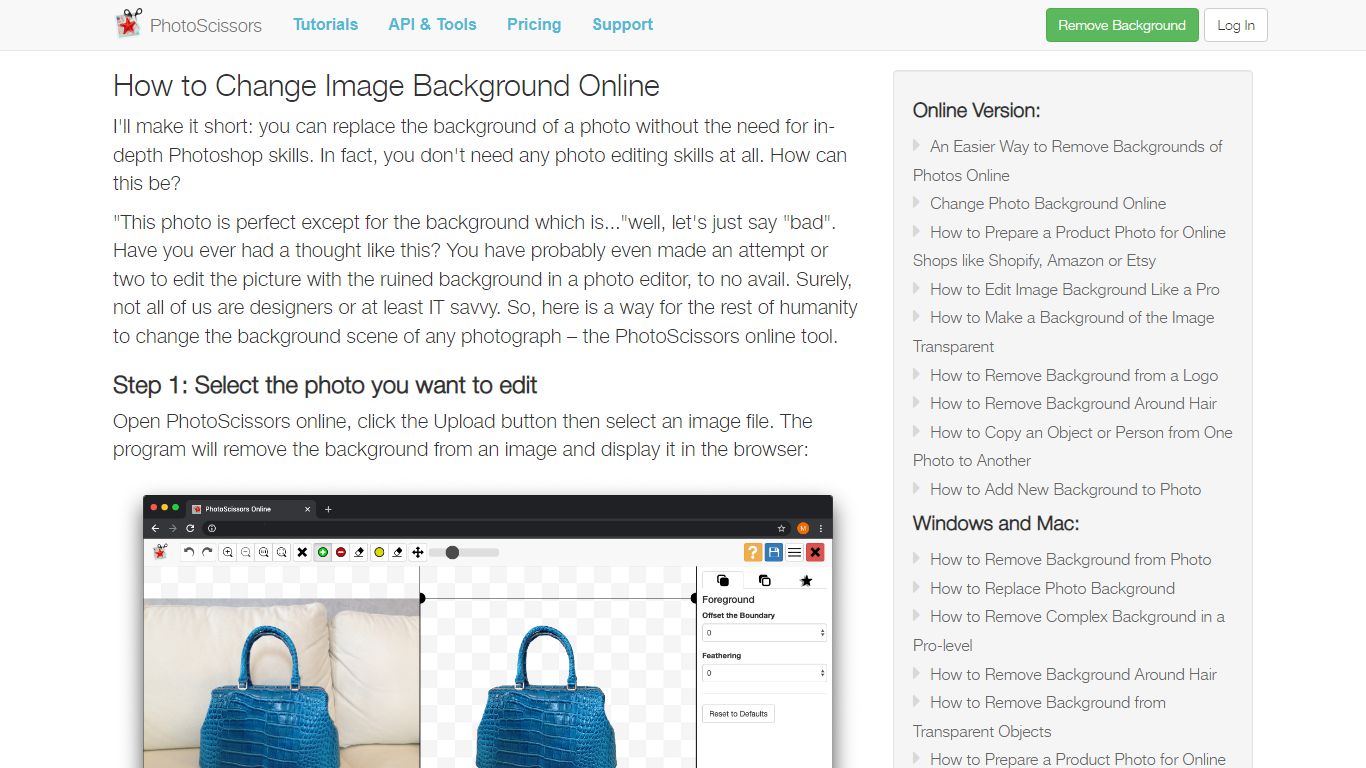This screenshot has height=768, width=1366.
Task: Click the black X clear-marks icon in the tutorial toolbar
Action: point(302,552)
